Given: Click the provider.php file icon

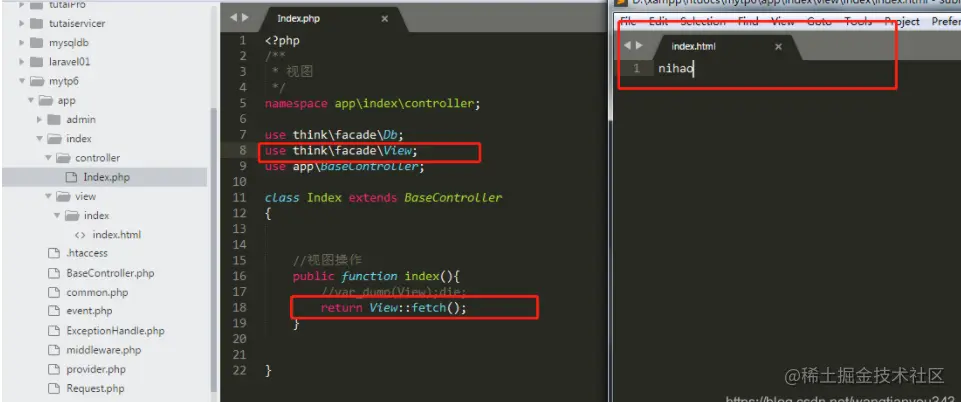Looking at the screenshot, I should pyautogui.click(x=53, y=370).
